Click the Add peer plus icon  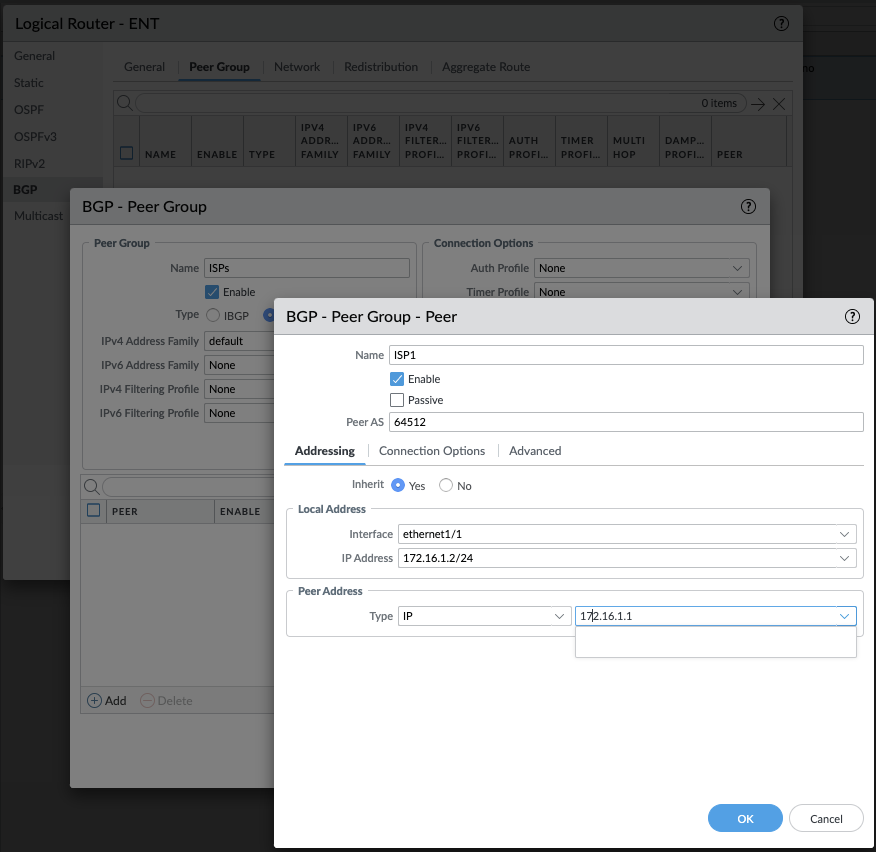click(95, 700)
